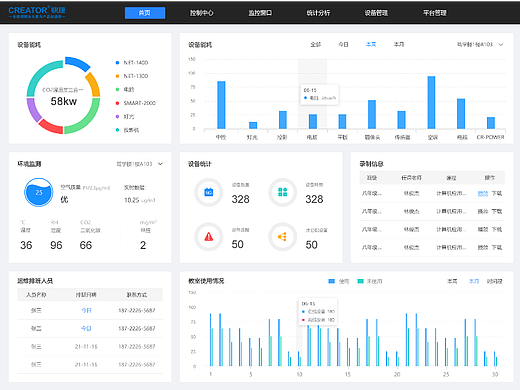520x390 pixels.
Task: Click the blue 播放 link in first recording row
Action: pyautogui.click(x=483, y=193)
